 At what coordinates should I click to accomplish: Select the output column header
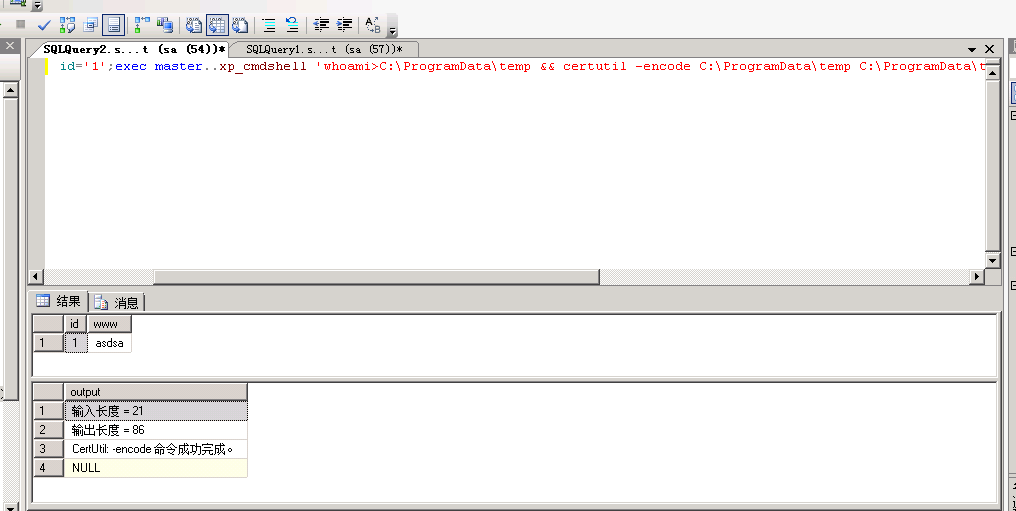[156, 392]
